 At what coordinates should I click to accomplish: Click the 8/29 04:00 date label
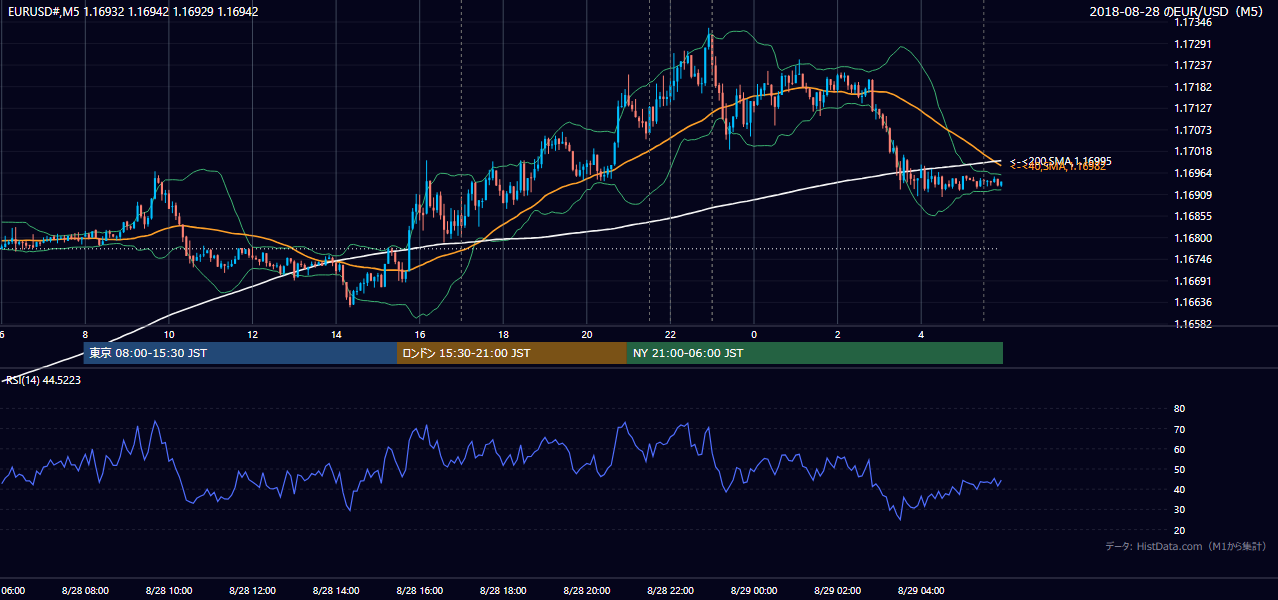(921, 590)
